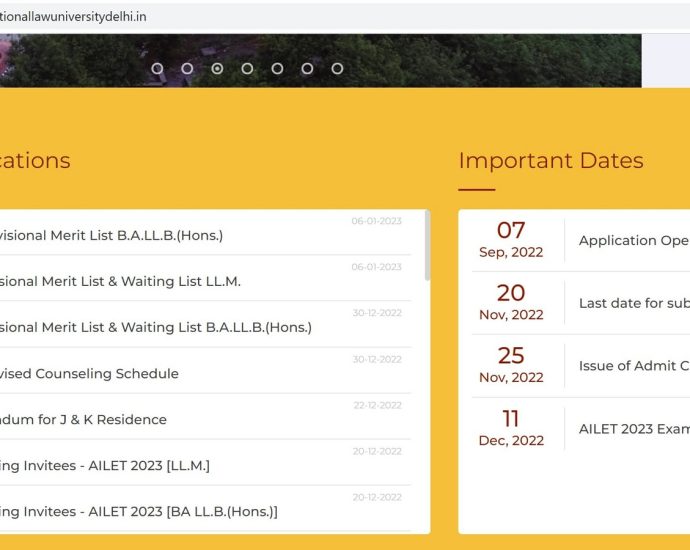Viewport: 690px width, 550px height.
Task: Jump to the fourth carousel slide dot
Action: [x=247, y=69]
